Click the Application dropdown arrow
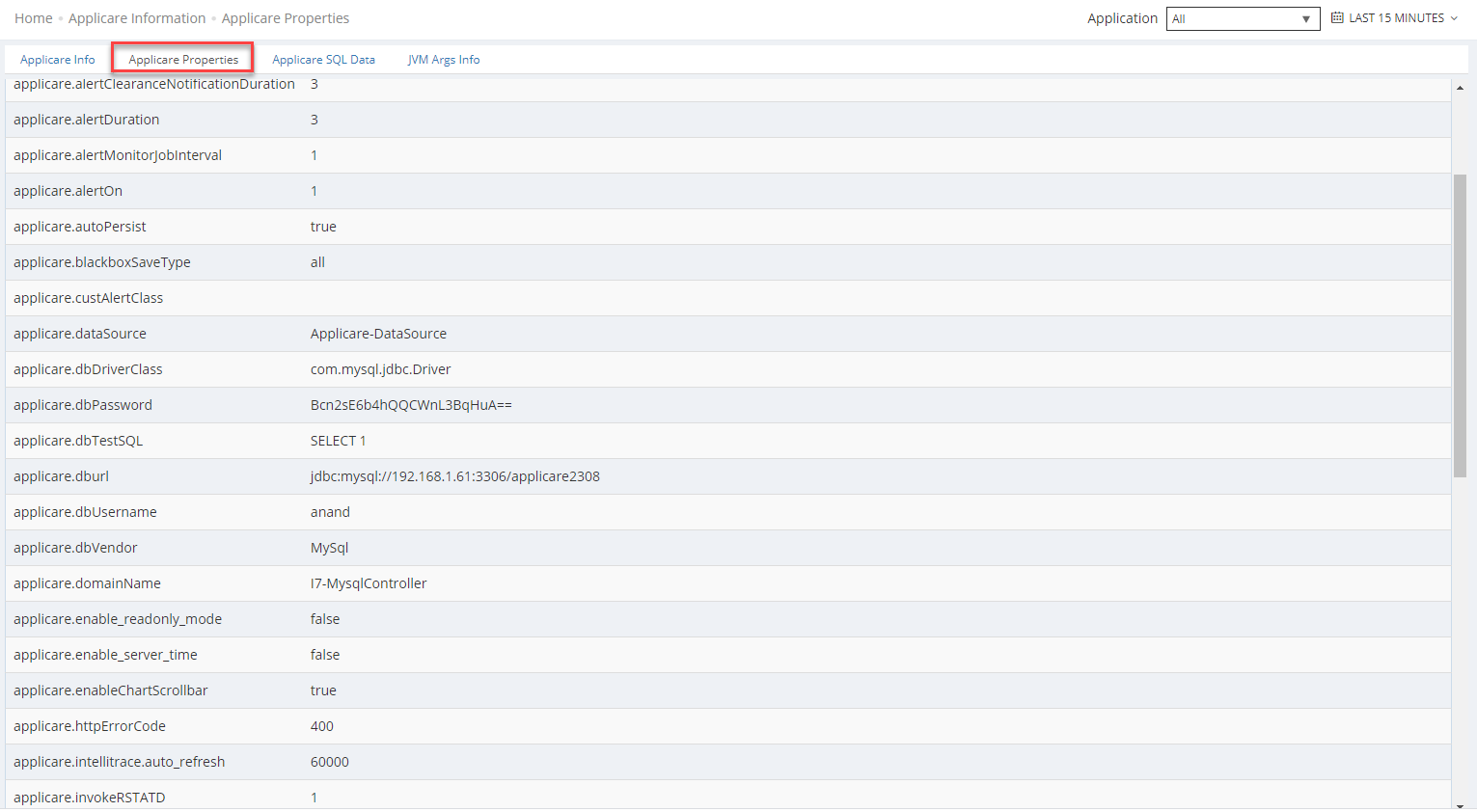This screenshot has height=812, width=1477. coord(1306,19)
